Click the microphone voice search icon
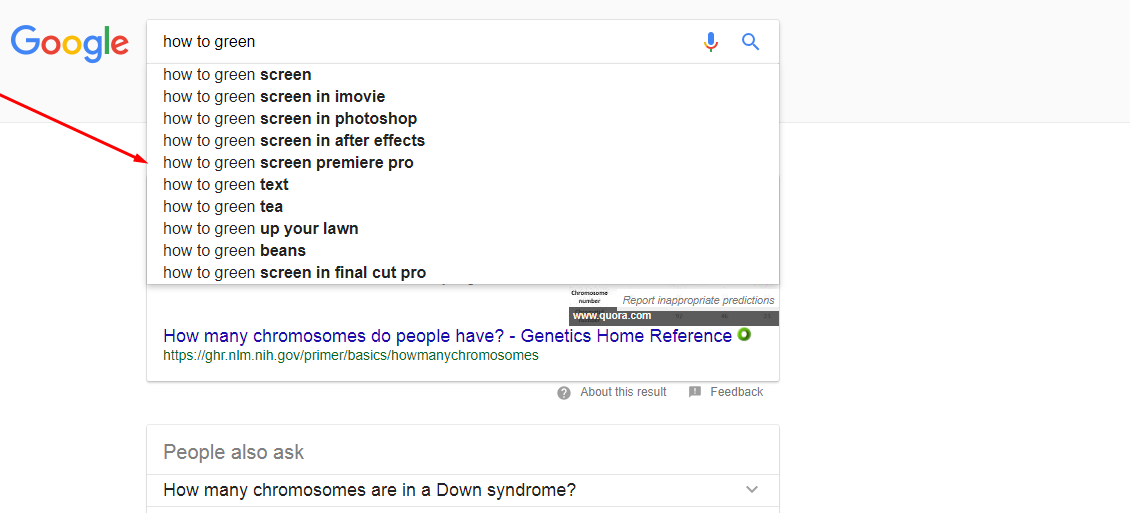 pos(711,43)
